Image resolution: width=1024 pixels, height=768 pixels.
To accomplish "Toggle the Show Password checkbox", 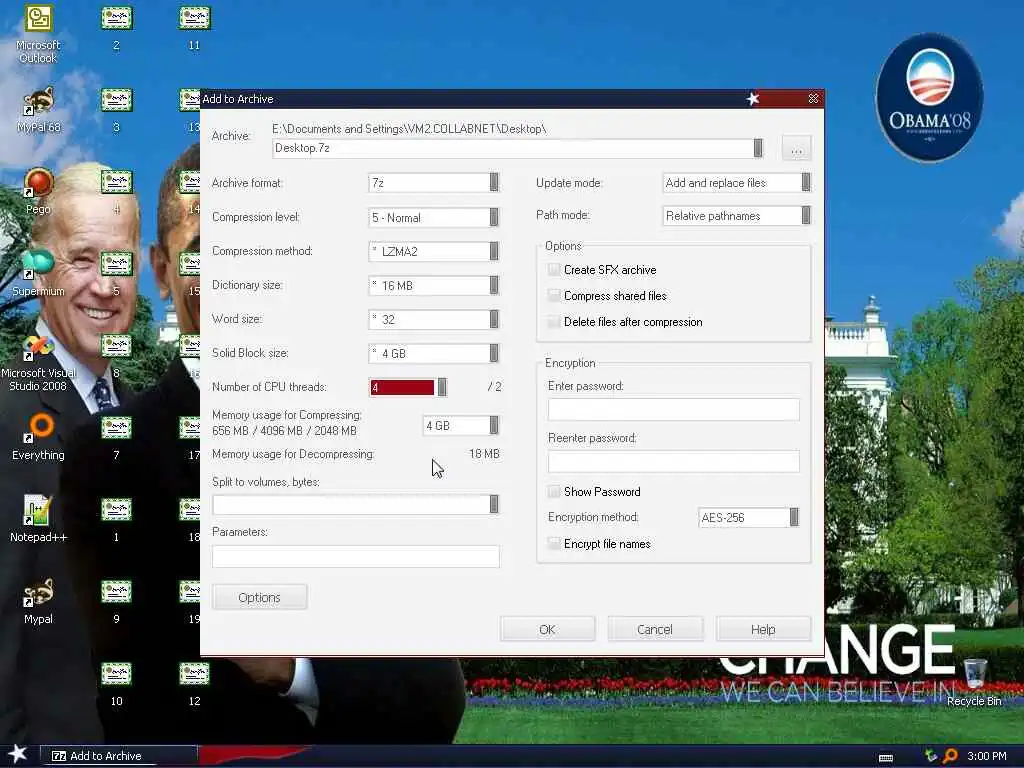I will pyautogui.click(x=554, y=492).
